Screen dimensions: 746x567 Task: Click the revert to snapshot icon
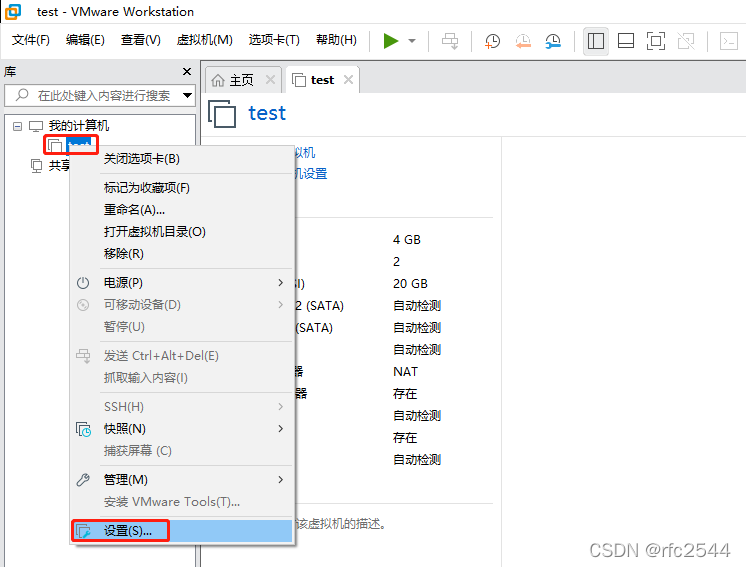pyautogui.click(x=523, y=41)
